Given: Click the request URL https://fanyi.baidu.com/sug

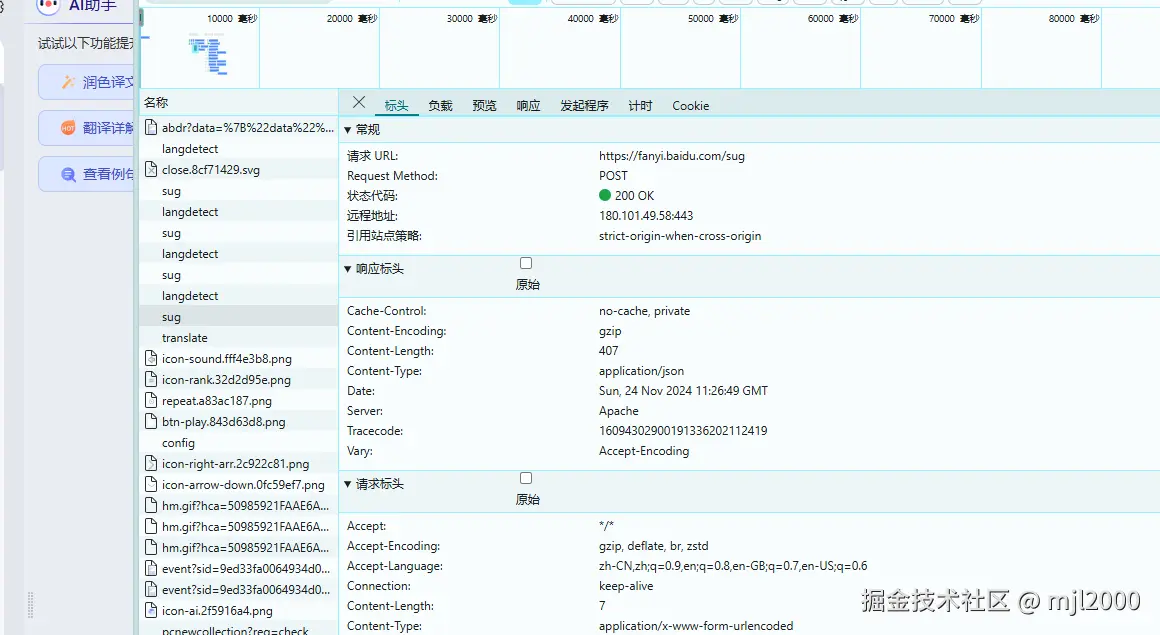Looking at the screenshot, I should pyautogui.click(x=672, y=156).
